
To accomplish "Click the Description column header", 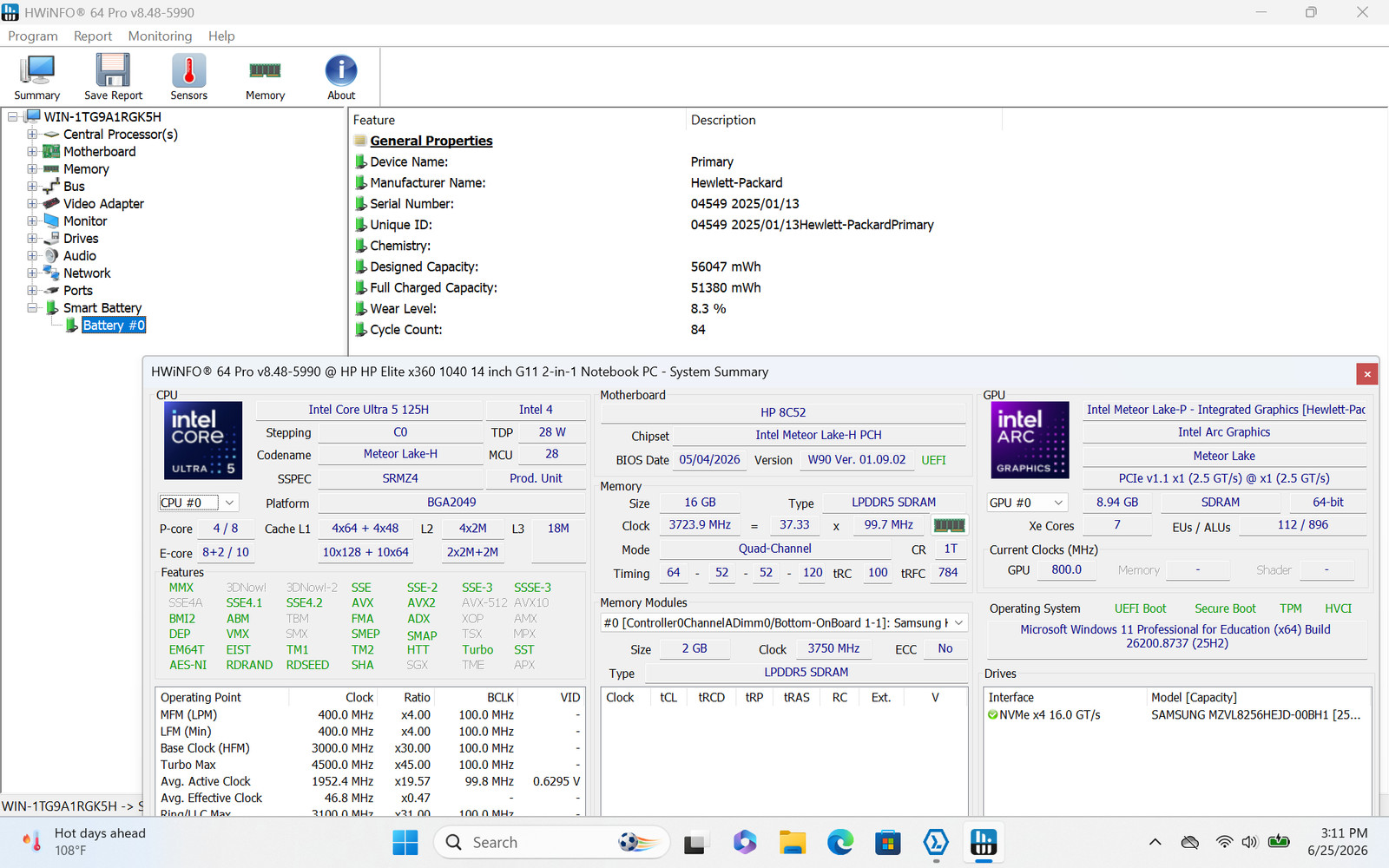I will (723, 121).
